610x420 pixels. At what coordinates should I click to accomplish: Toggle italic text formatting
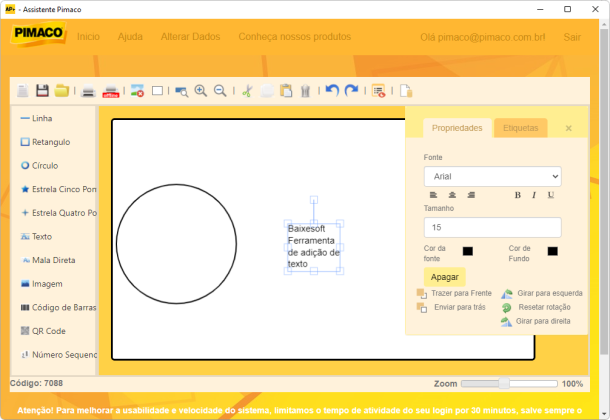(534, 195)
